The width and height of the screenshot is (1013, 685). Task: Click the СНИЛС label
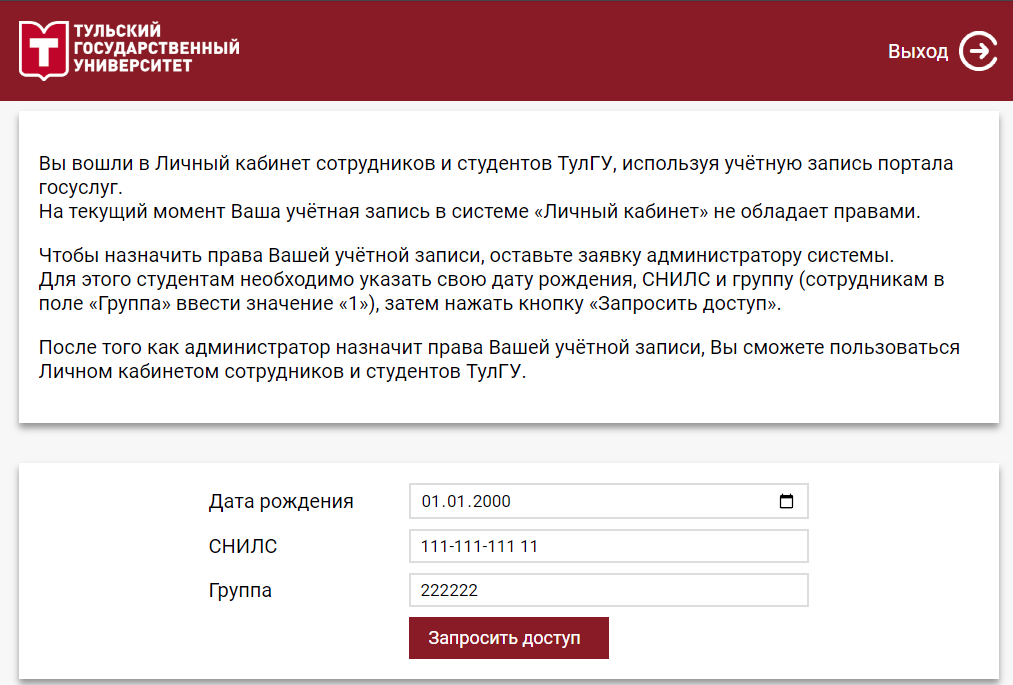tap(242, 546)
